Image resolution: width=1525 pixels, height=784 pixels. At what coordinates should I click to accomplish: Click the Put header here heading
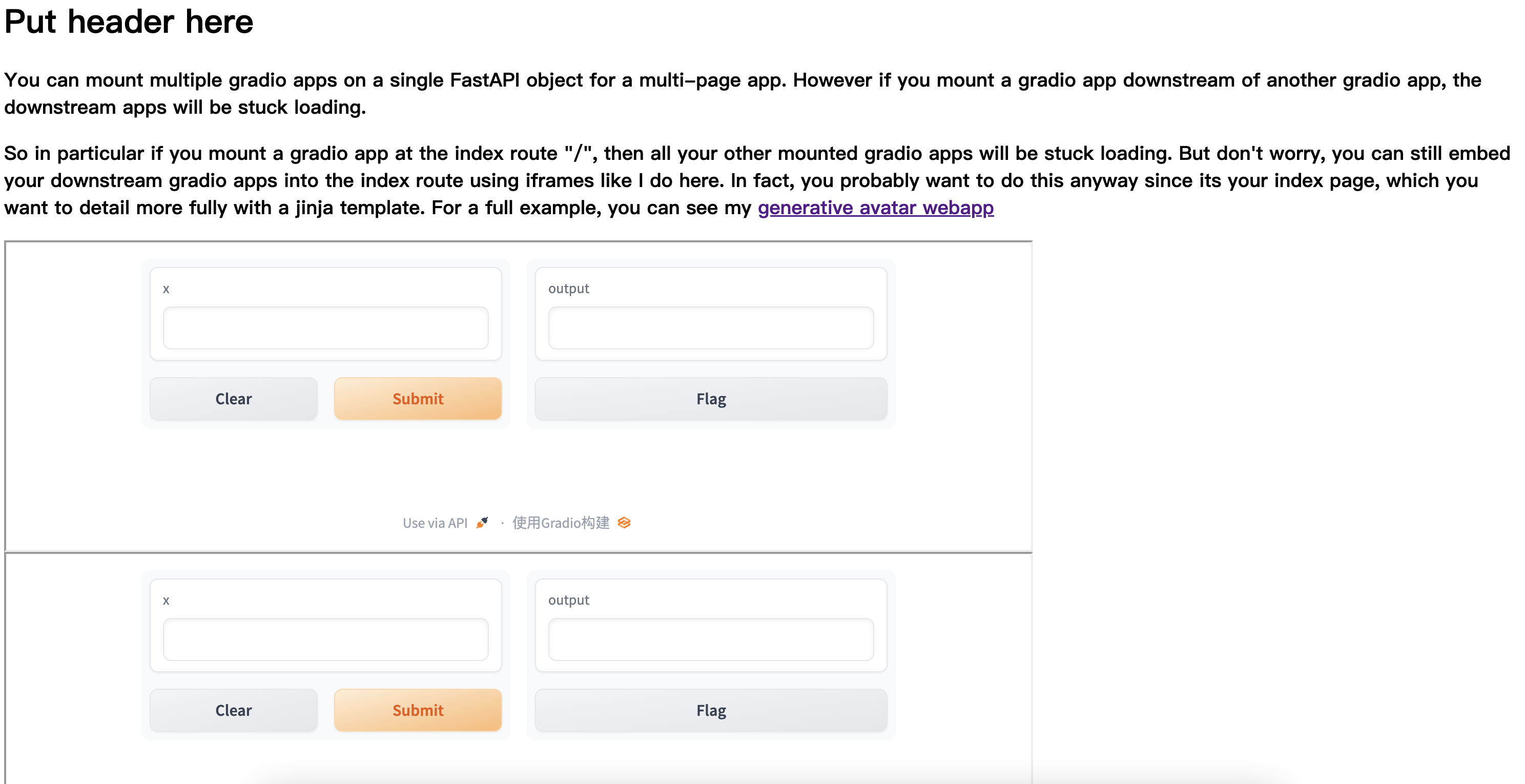point(128,23)
